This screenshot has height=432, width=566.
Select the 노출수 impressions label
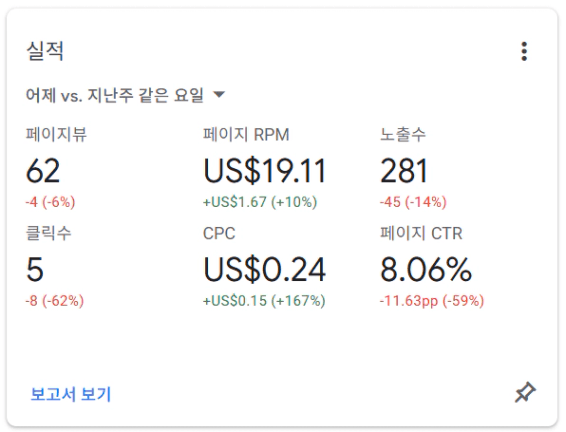403,134
